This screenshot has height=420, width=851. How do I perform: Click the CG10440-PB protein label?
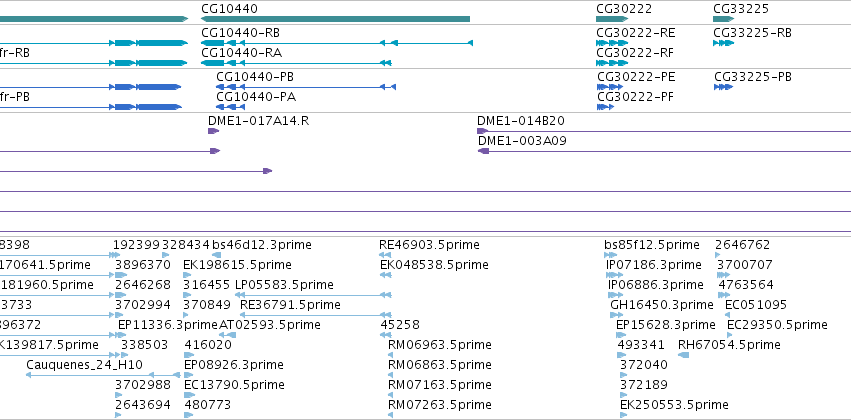coord(255,77)
